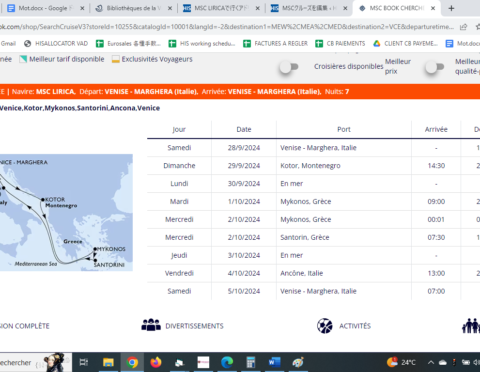Click the Jour column header

pyautogui.click(x=179, y=129)
